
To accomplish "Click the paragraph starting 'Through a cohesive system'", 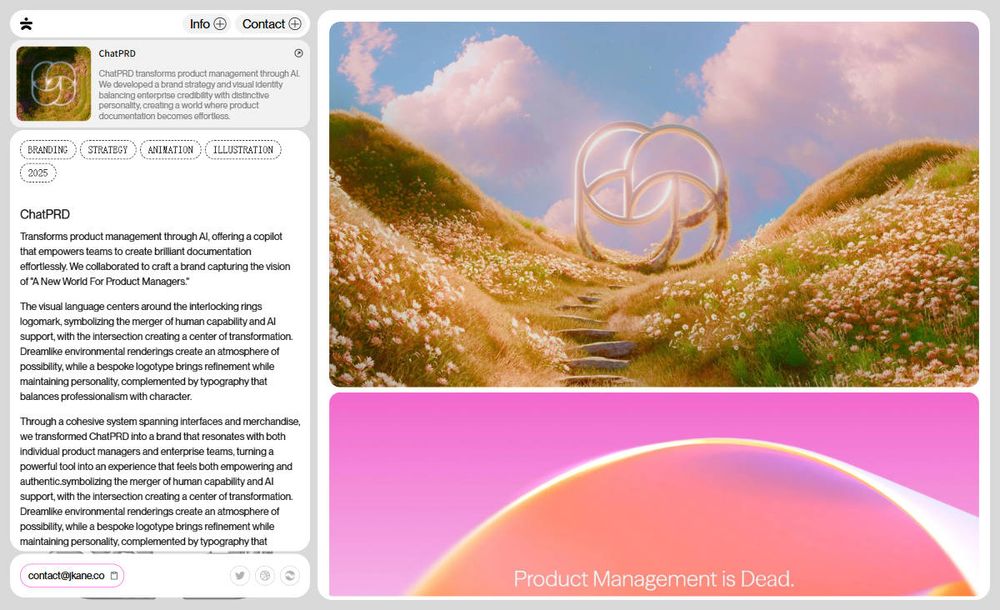I will pyautogui.click(x=159, y=482).
